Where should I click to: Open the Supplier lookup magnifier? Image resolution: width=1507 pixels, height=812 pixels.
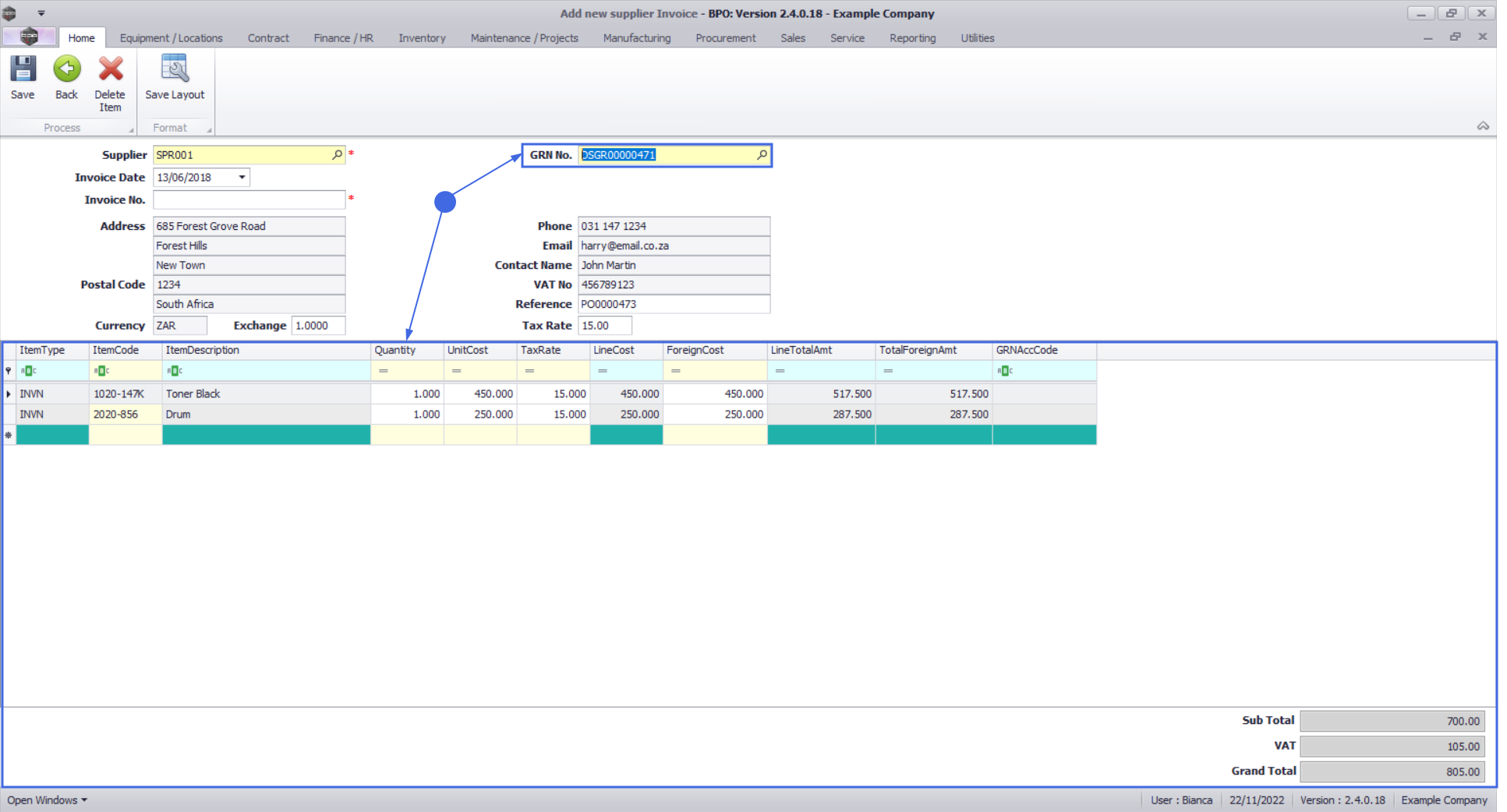click(x=338, y=154)
